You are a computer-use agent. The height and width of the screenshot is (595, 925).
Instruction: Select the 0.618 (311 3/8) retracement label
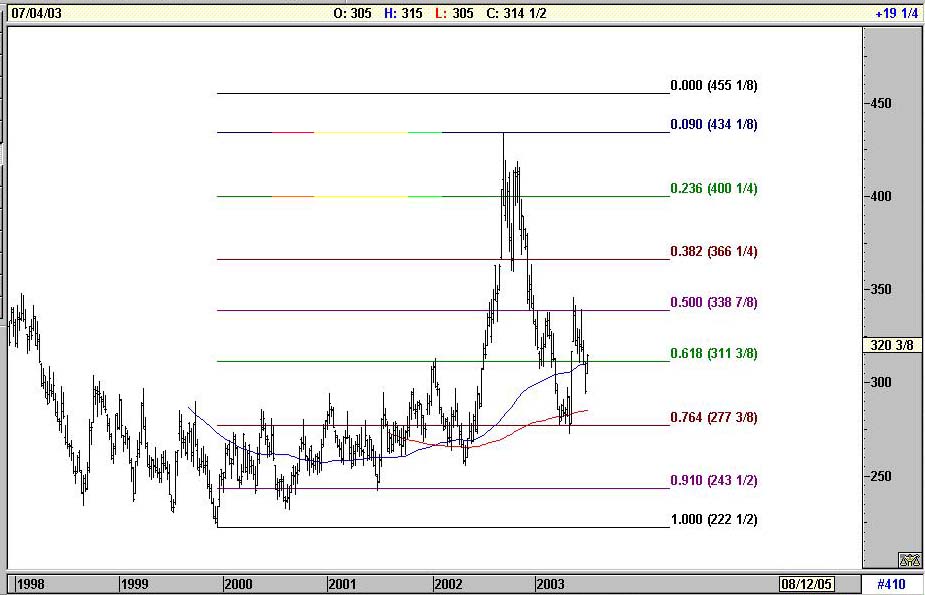[x=714, y=353]
